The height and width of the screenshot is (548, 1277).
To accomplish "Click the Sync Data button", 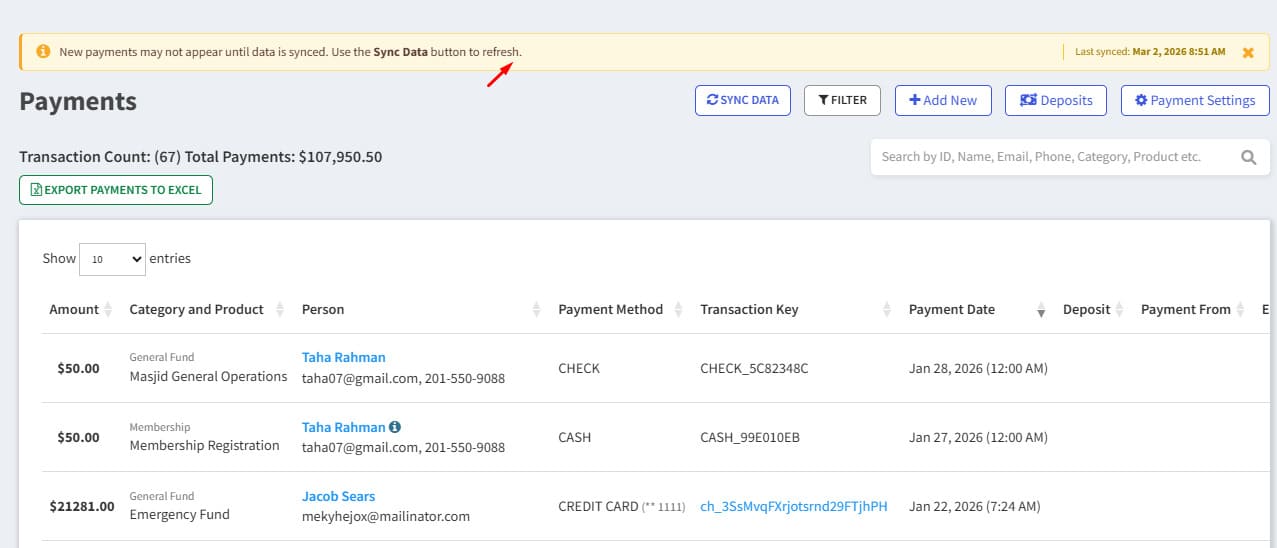I will (743, 100).
